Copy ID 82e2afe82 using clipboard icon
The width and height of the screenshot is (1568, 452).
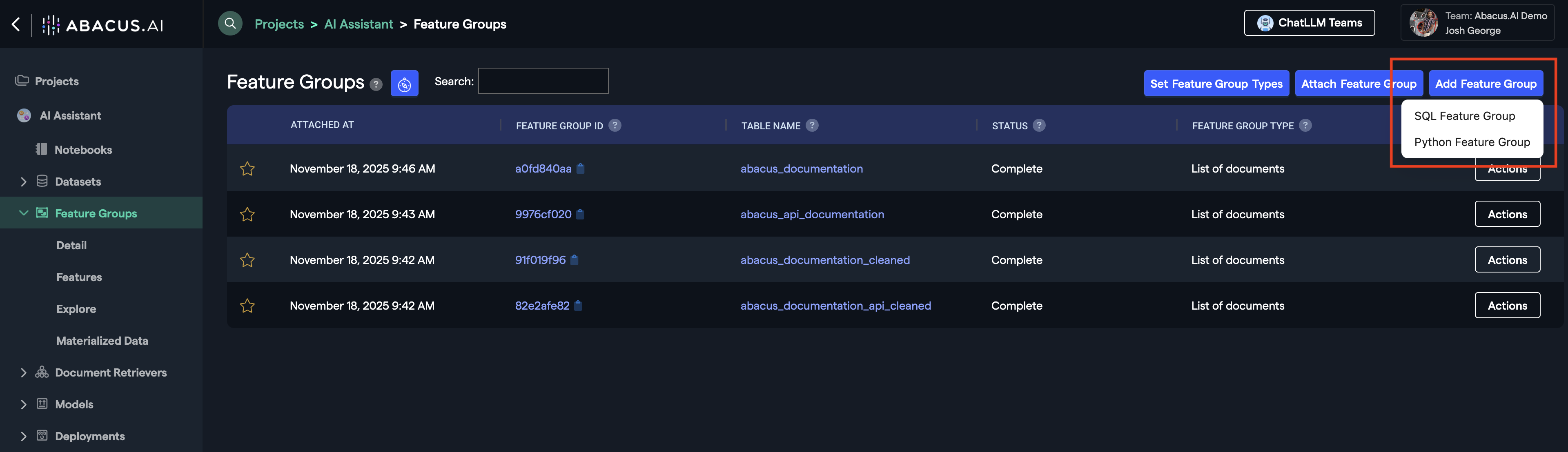click(x=578, y=306)
